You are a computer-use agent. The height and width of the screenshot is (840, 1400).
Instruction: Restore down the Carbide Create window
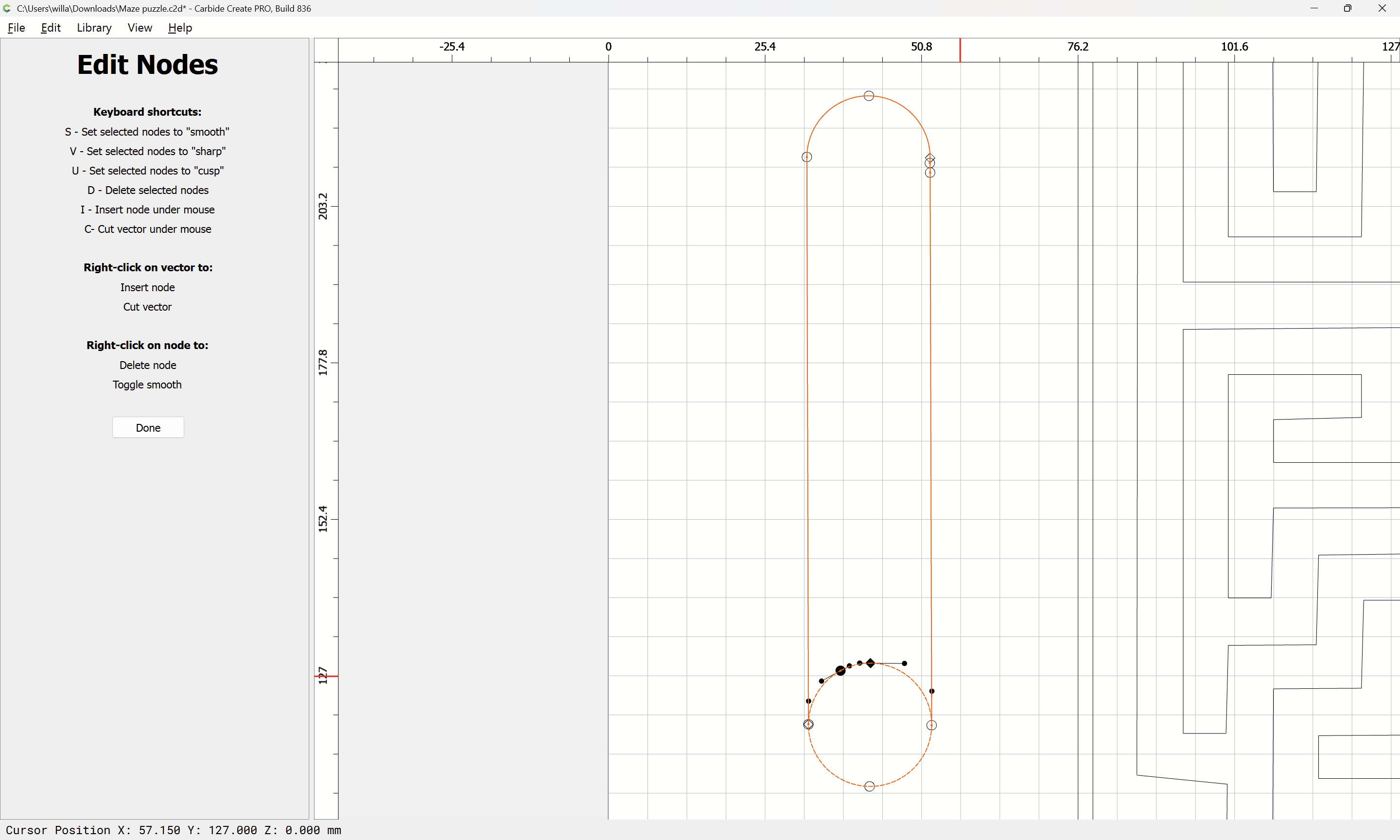pyautogui.click(x=1347, y=8)
